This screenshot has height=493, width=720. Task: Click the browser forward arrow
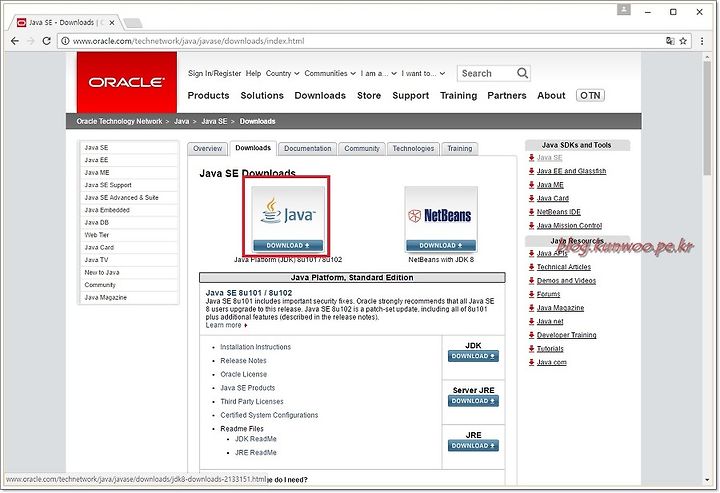click(x=31, y=41)
